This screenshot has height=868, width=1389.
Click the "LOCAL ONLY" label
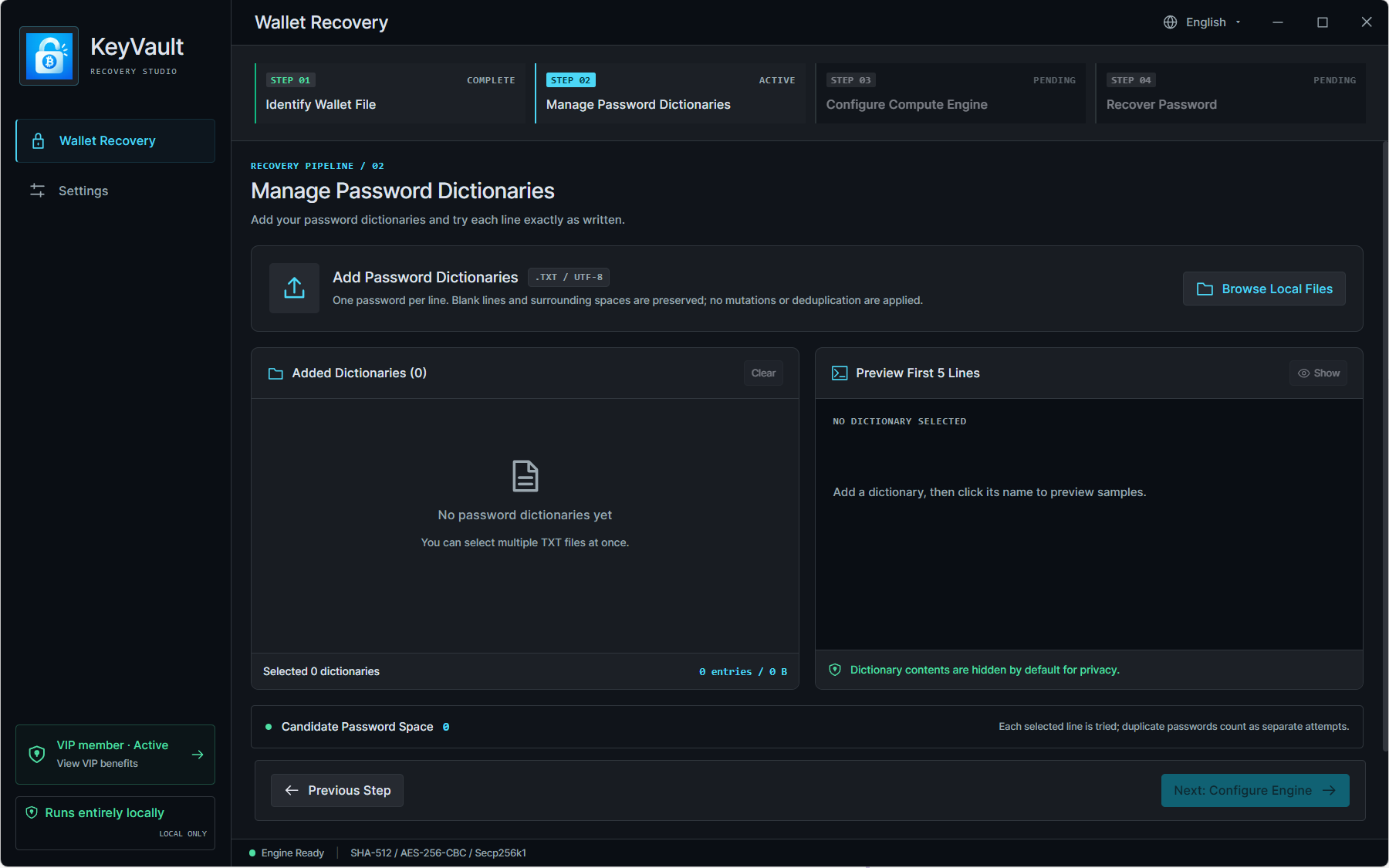(x=183, y=834)
